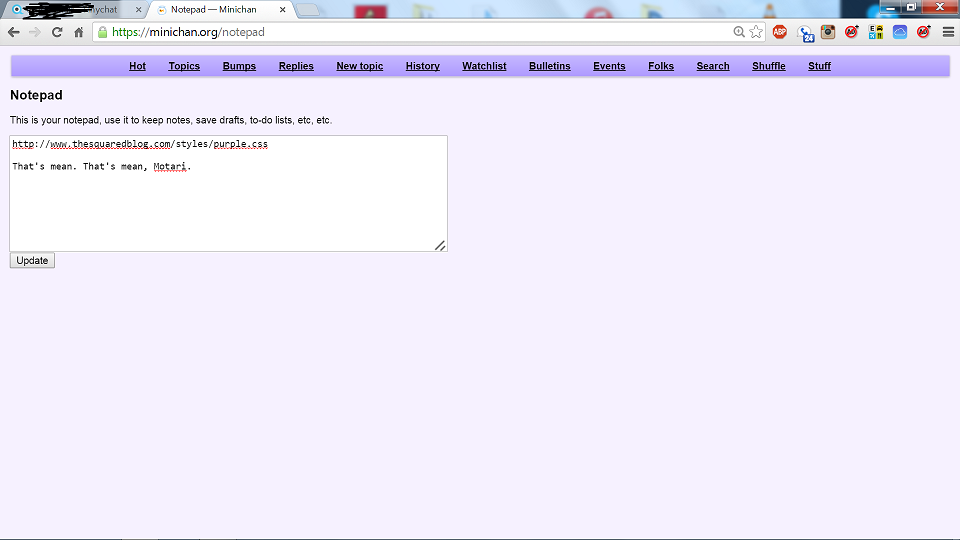Switch to the Notepad — Minichan tab
Viewport: 960px width, 540px height.
coord(214,10)
